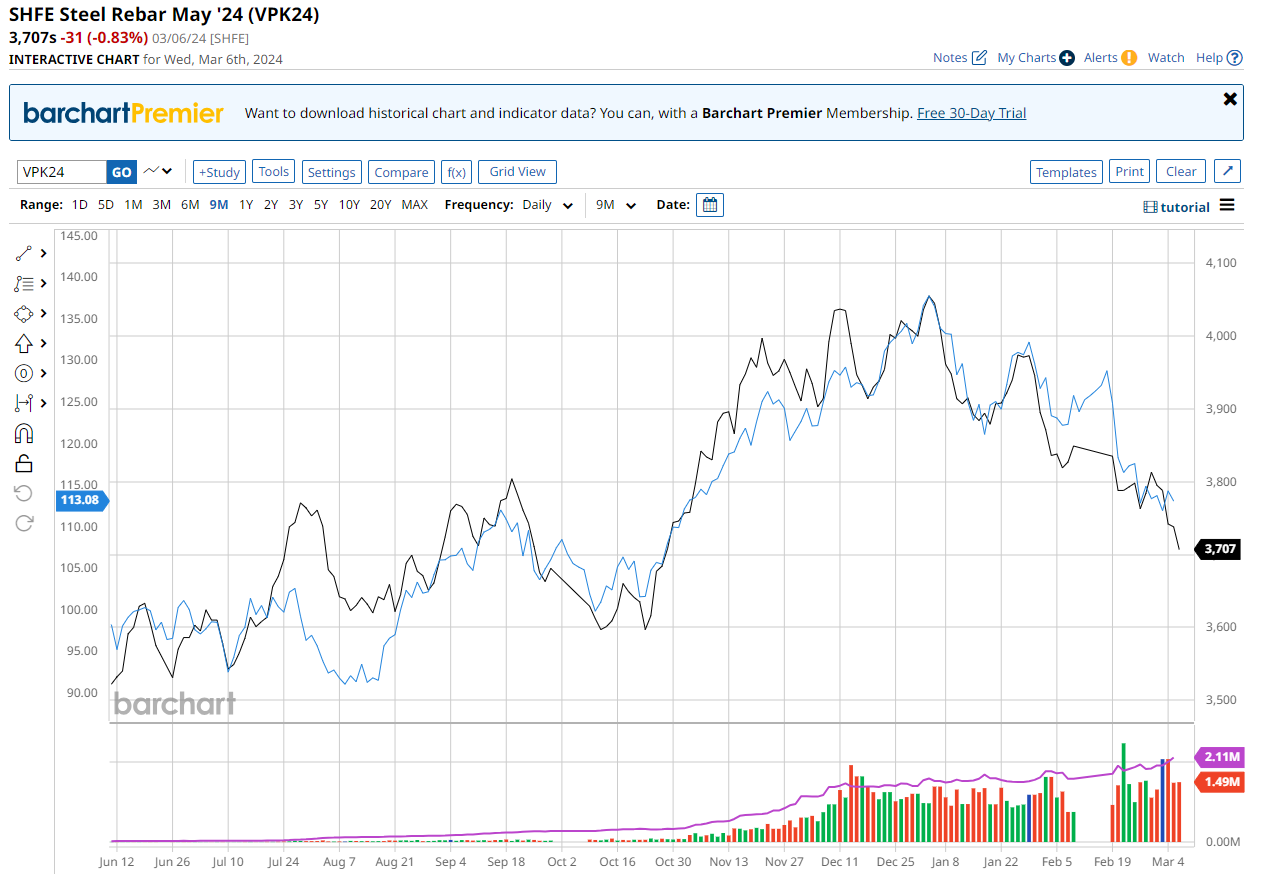1261x889 pixels.
Task: Click the My Charts plus icon
Action: tap(1067, 58)
